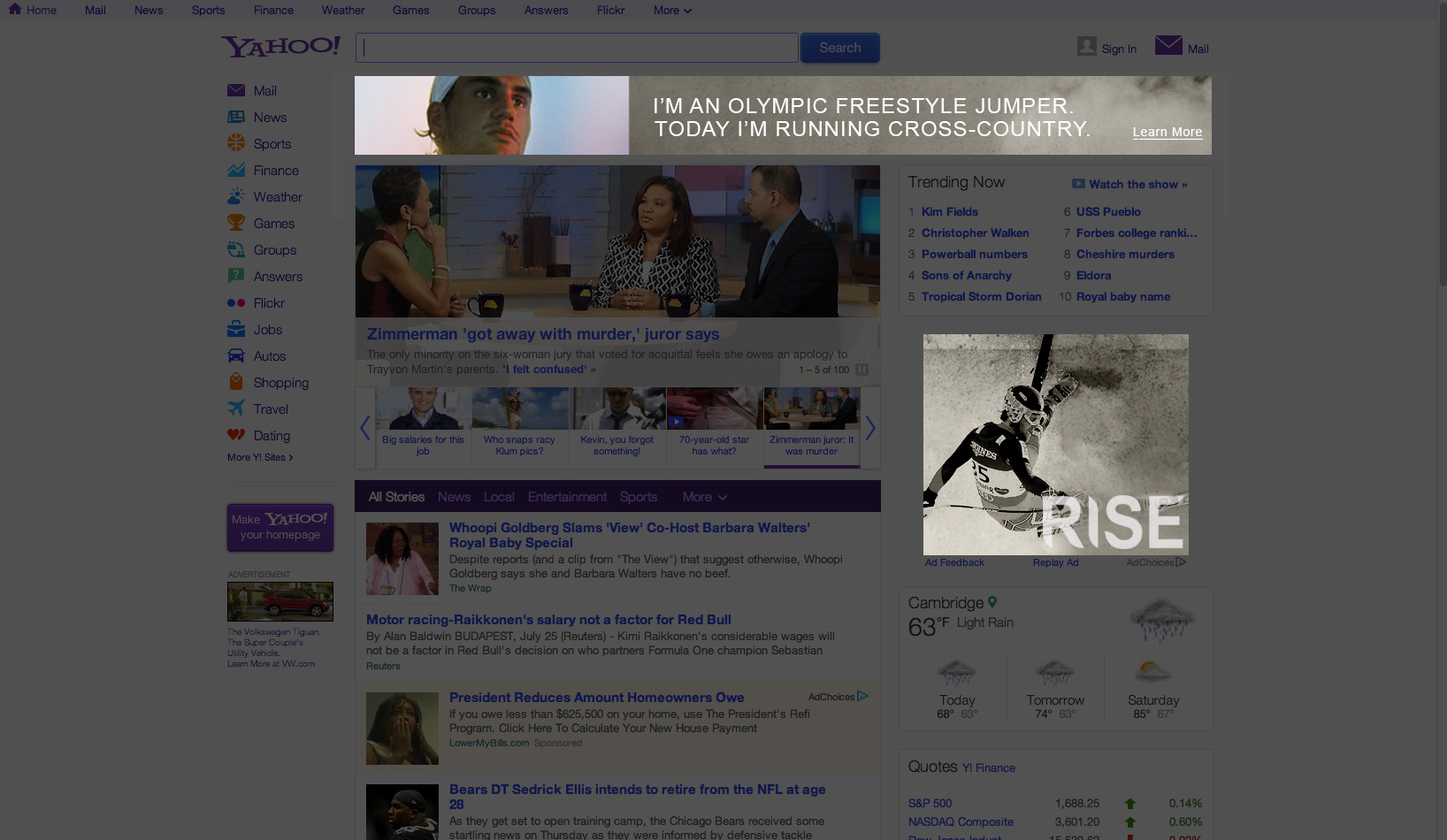The height and width of the screenshot is (840, 1447).
Task: Pause the featured story slideshow
Action: coord(861,370)
